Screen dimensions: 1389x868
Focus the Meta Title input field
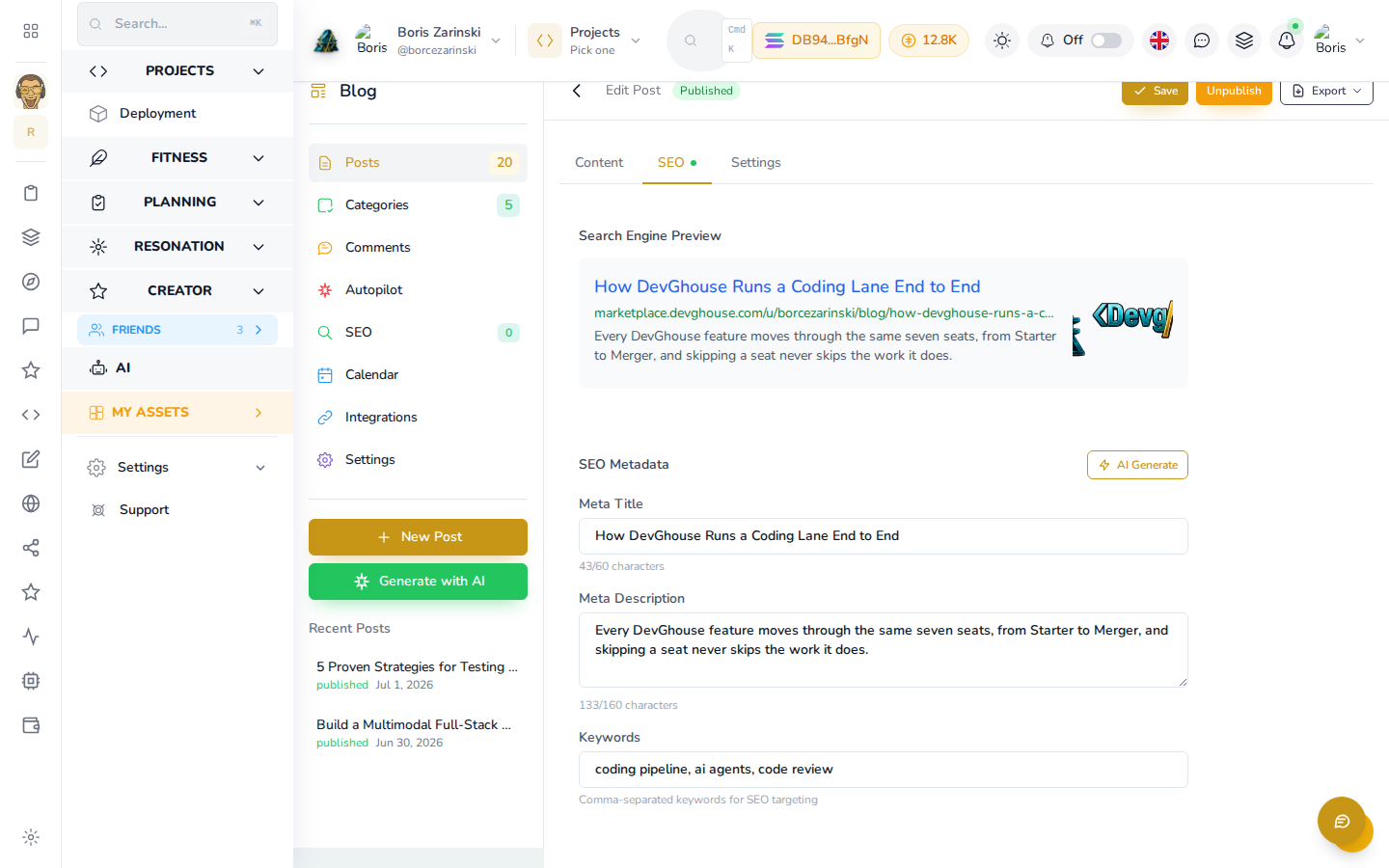[883, 536]
